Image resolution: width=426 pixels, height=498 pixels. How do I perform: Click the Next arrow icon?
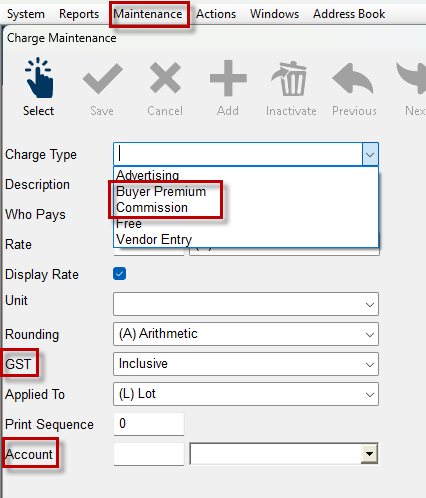[x=411, y=78]
